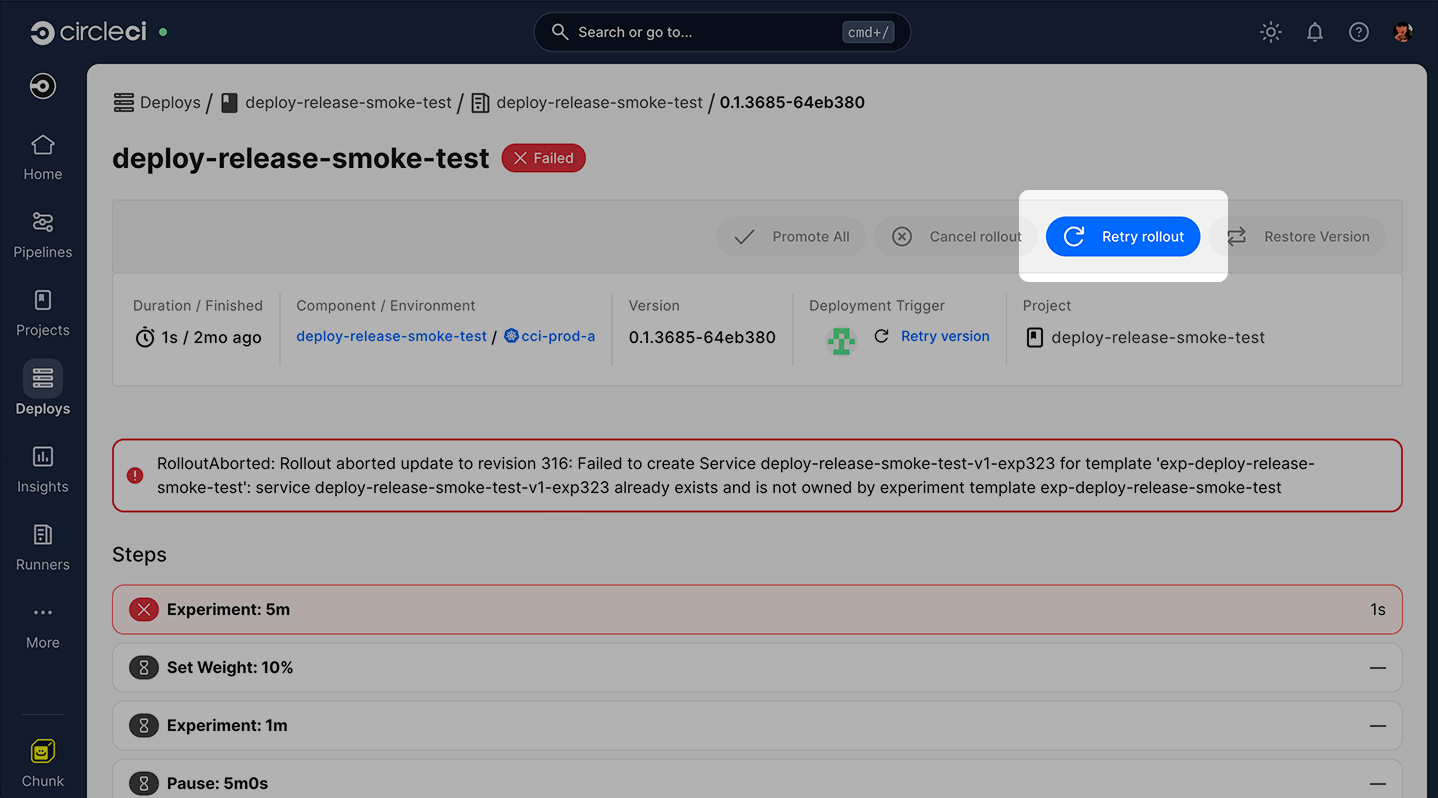
Task: Open the help question mark icon
Action: coord(1358,31)
